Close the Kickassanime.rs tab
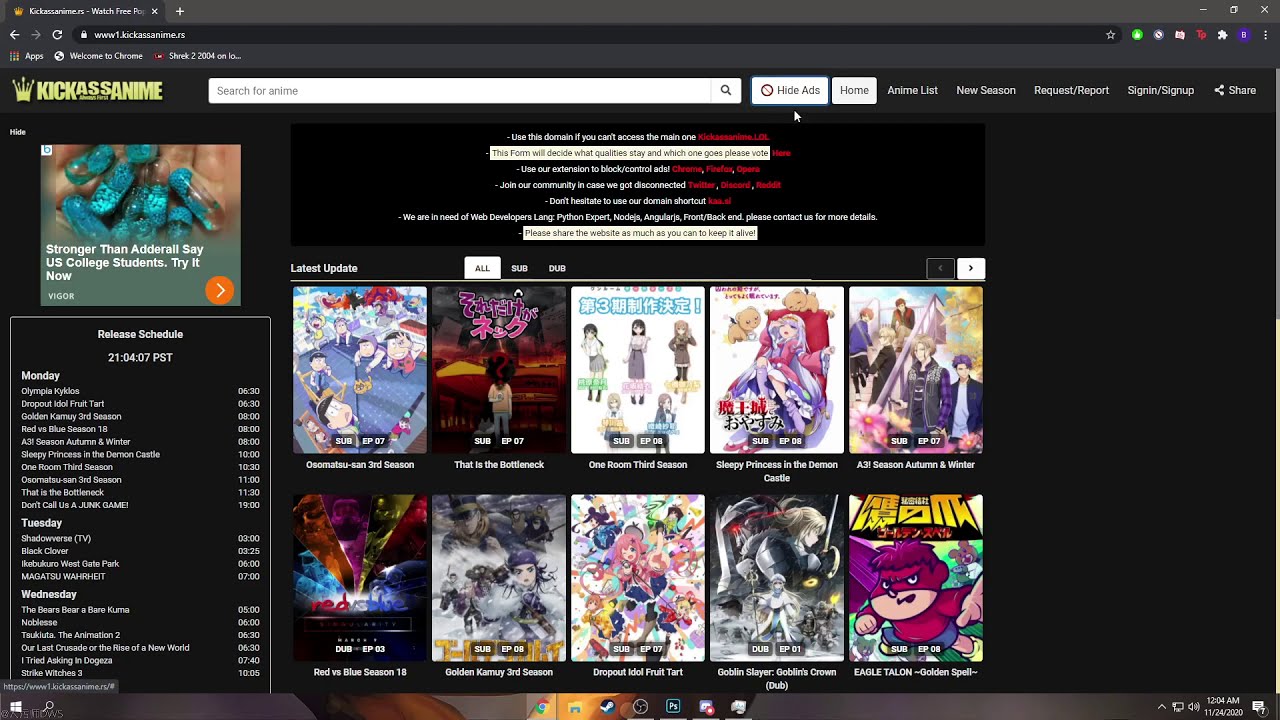Viewport: 1280px width, 720px height. 154,11
